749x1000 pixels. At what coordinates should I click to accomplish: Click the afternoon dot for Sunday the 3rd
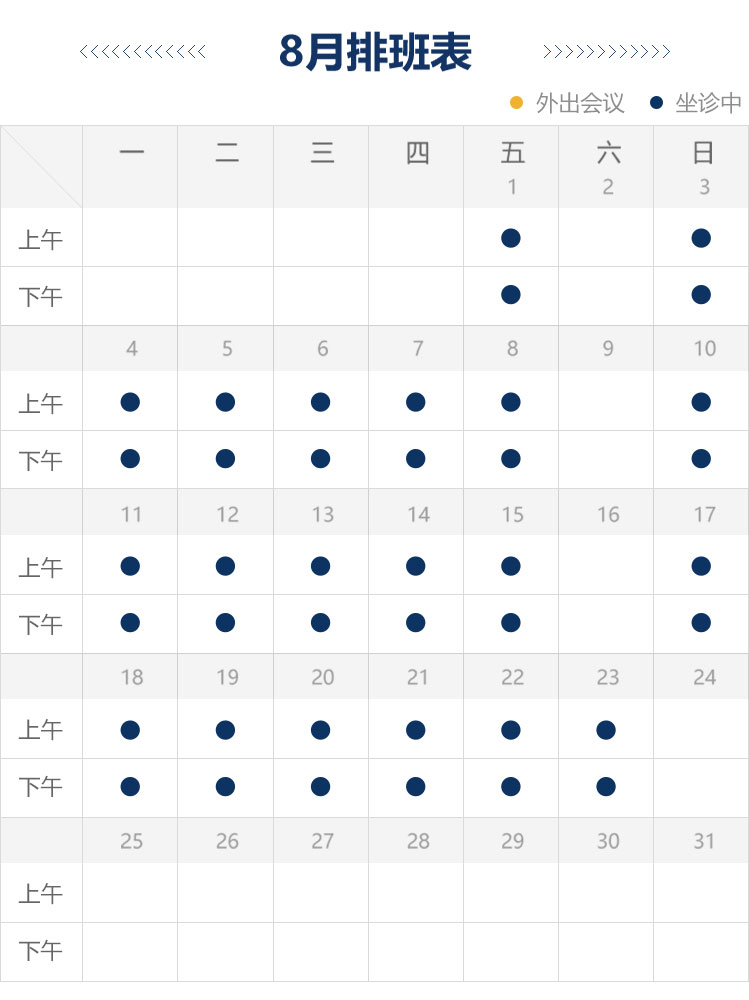pyautogui.click(x=701, y=295)
